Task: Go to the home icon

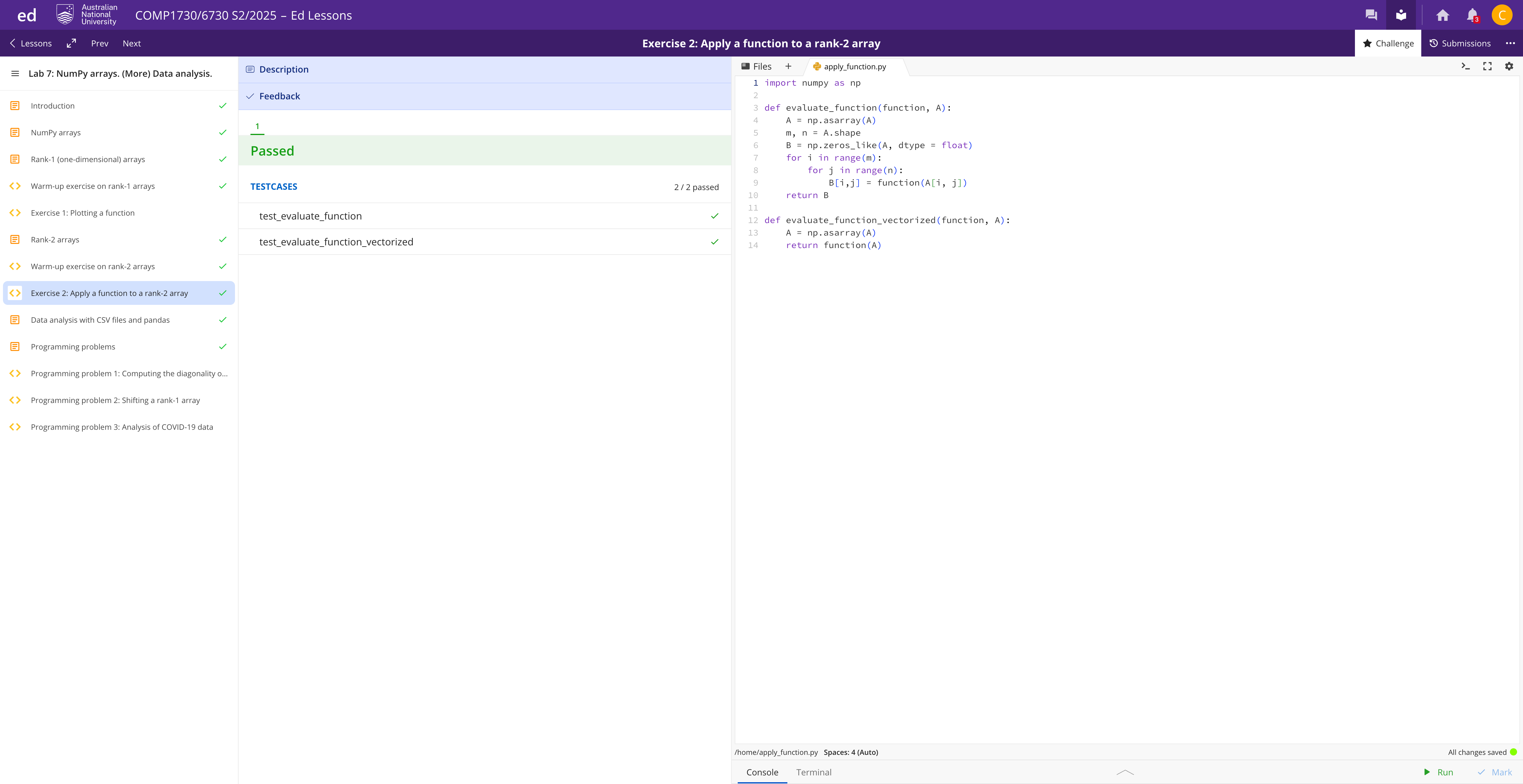Action: click(1443, 15)
